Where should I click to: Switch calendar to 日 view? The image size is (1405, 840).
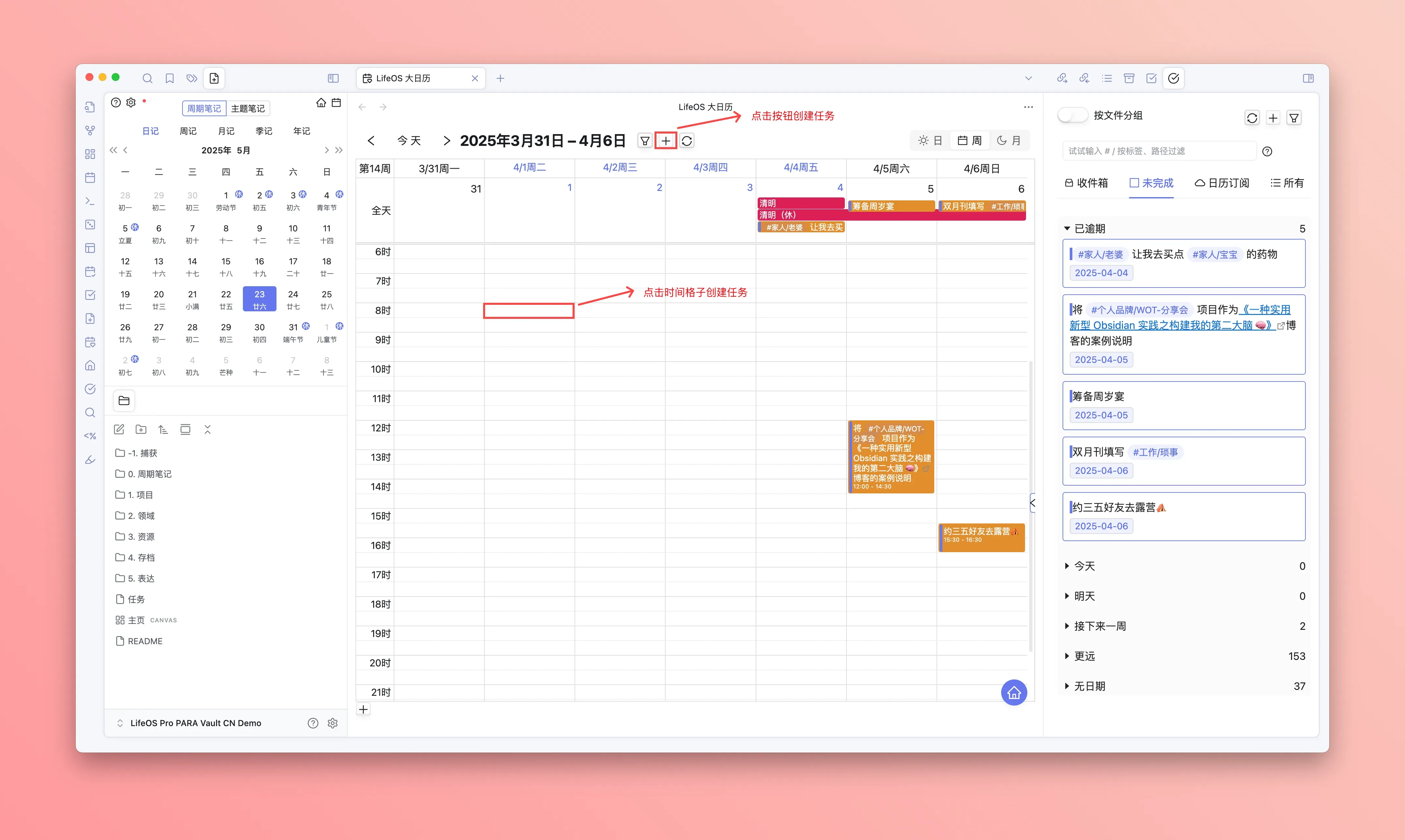click(930, 140)
